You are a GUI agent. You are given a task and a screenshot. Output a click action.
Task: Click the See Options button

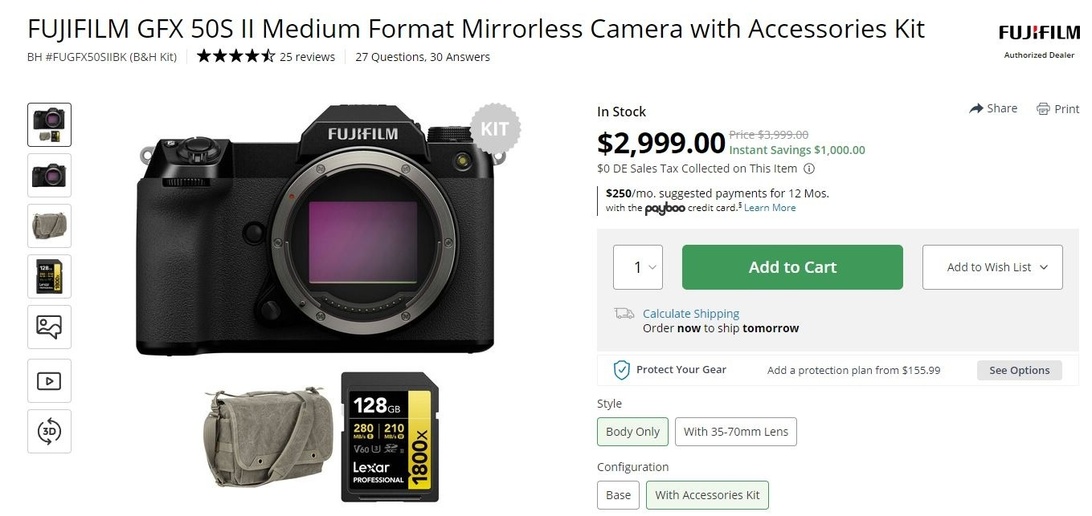click(1019, 370)
